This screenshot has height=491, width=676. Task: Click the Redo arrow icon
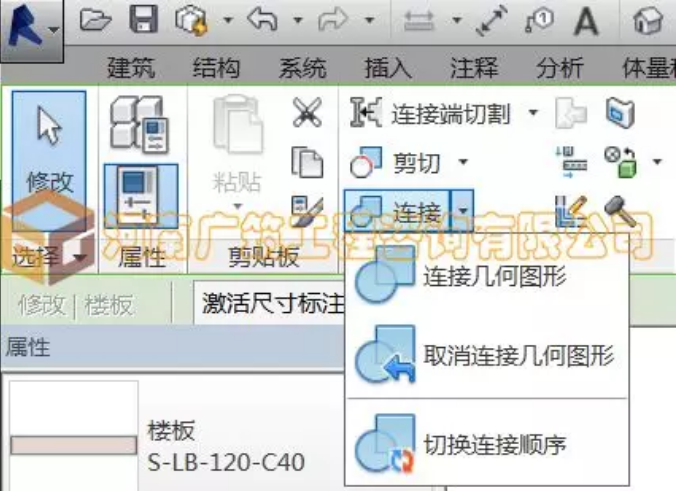pos(332,19)
